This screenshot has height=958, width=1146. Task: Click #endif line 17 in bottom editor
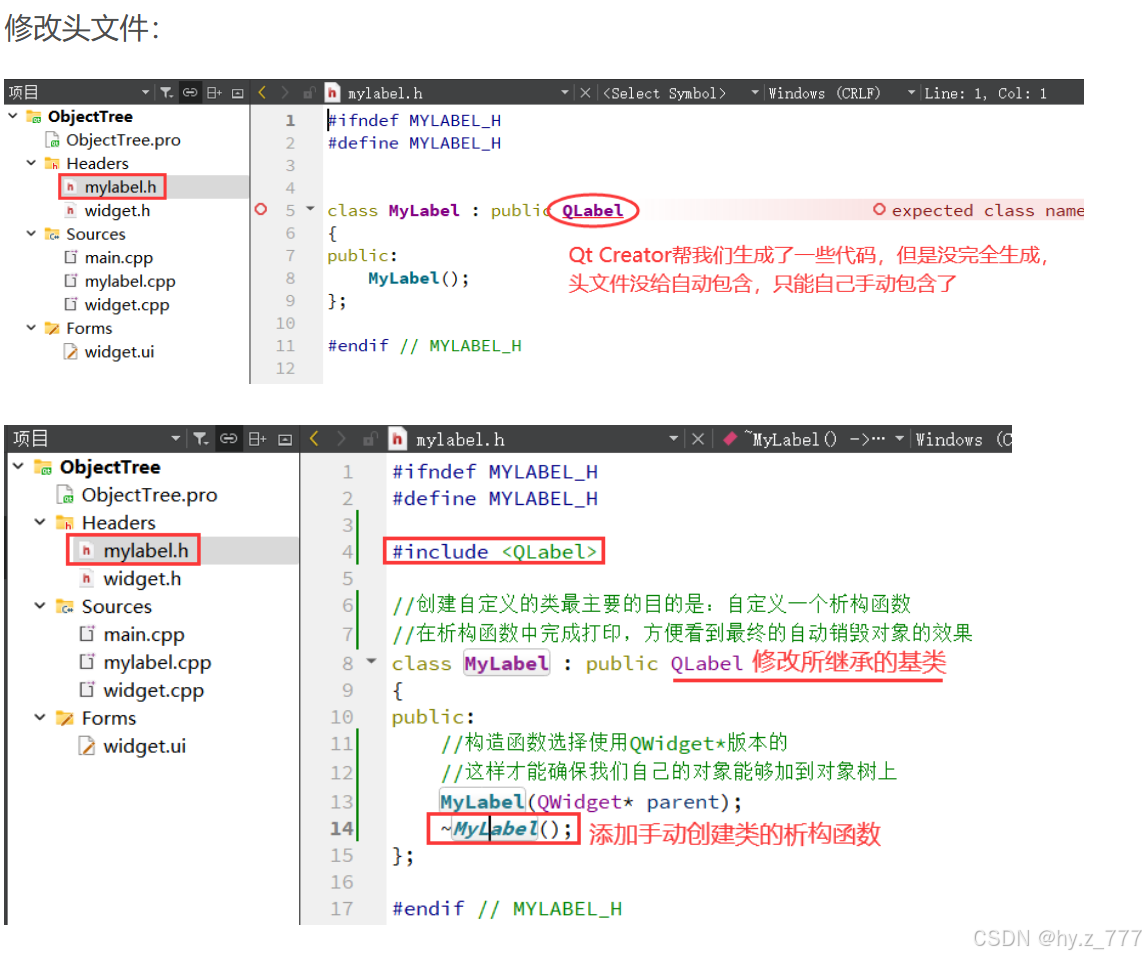click(x=506, y=908)
